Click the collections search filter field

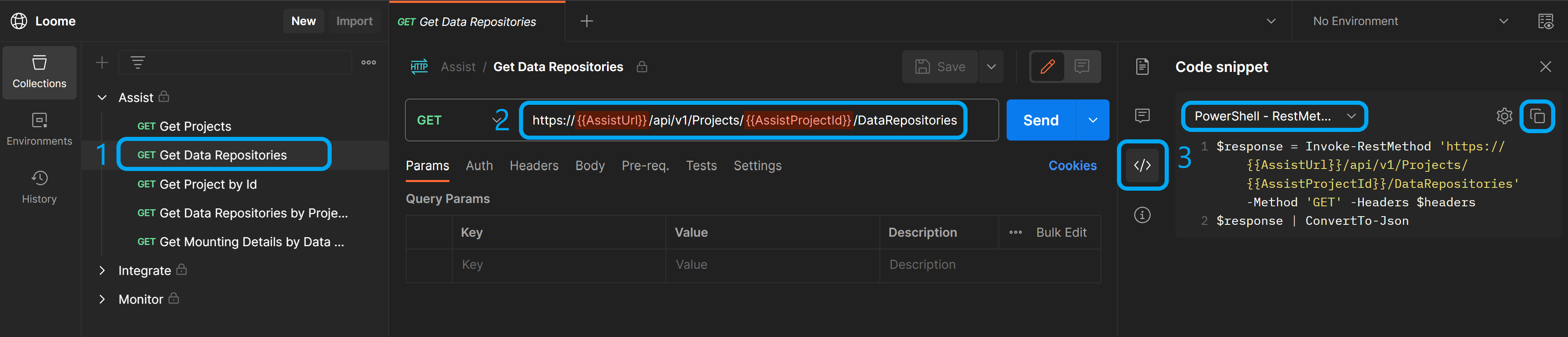(235, 62)
